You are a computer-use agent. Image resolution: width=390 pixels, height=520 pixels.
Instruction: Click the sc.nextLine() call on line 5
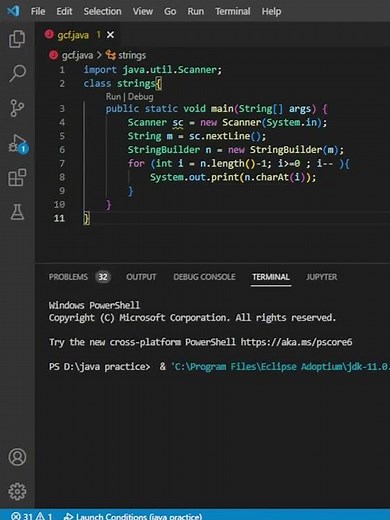225,136
